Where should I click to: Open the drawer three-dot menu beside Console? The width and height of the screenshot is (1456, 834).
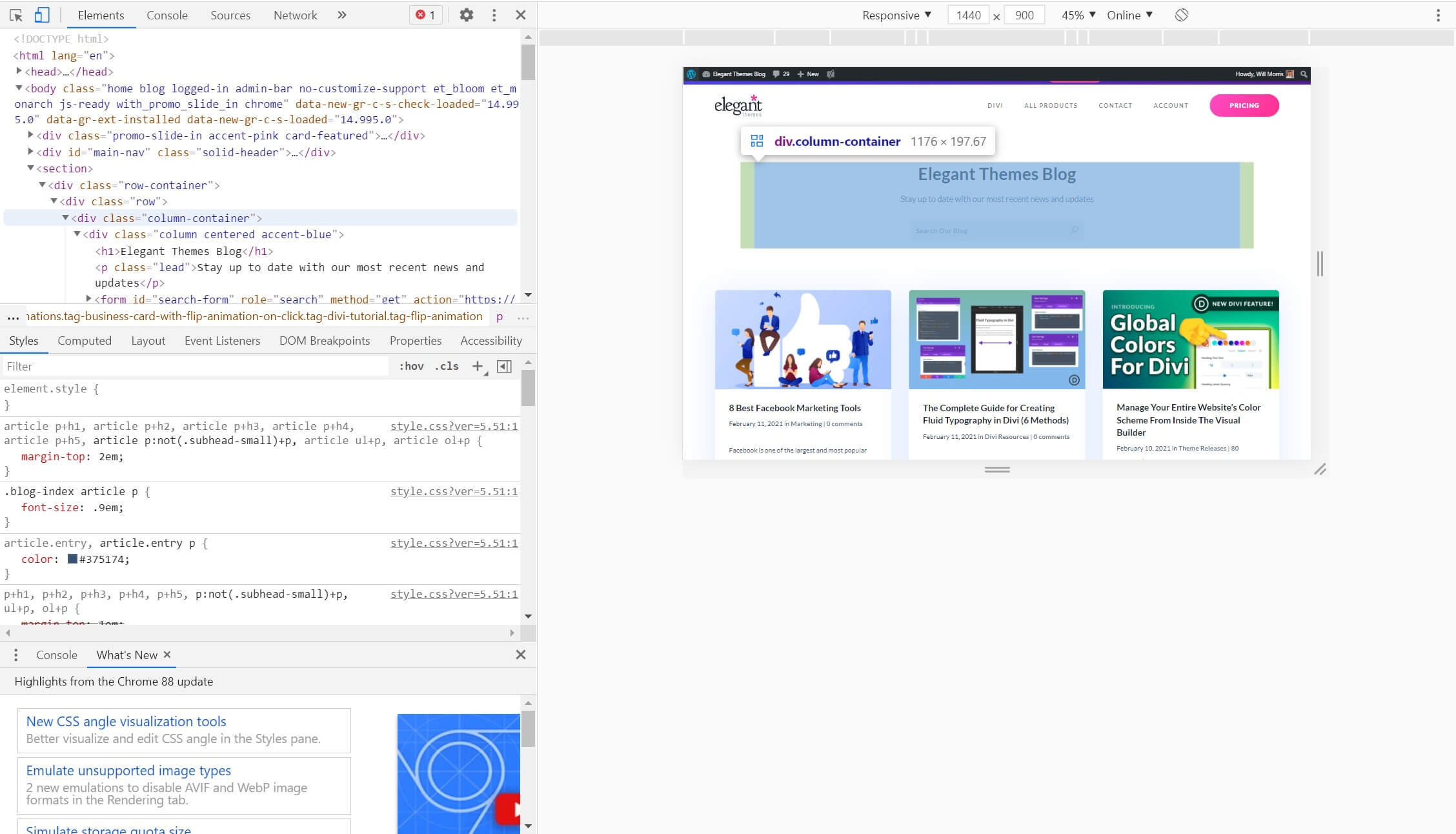click(15, 655)
